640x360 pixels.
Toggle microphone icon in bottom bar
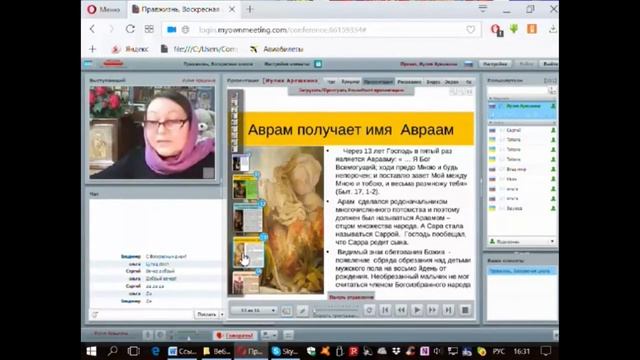pos(148,335)
